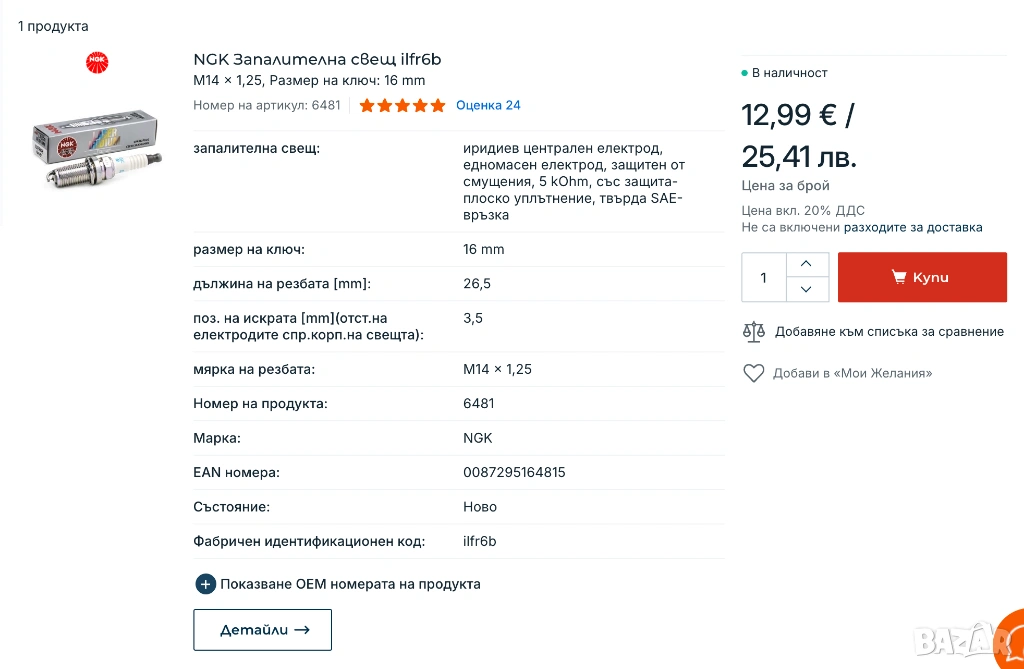Click the arrow icon in Детайли
1024x669 pixels.
[x=302, y=630]
